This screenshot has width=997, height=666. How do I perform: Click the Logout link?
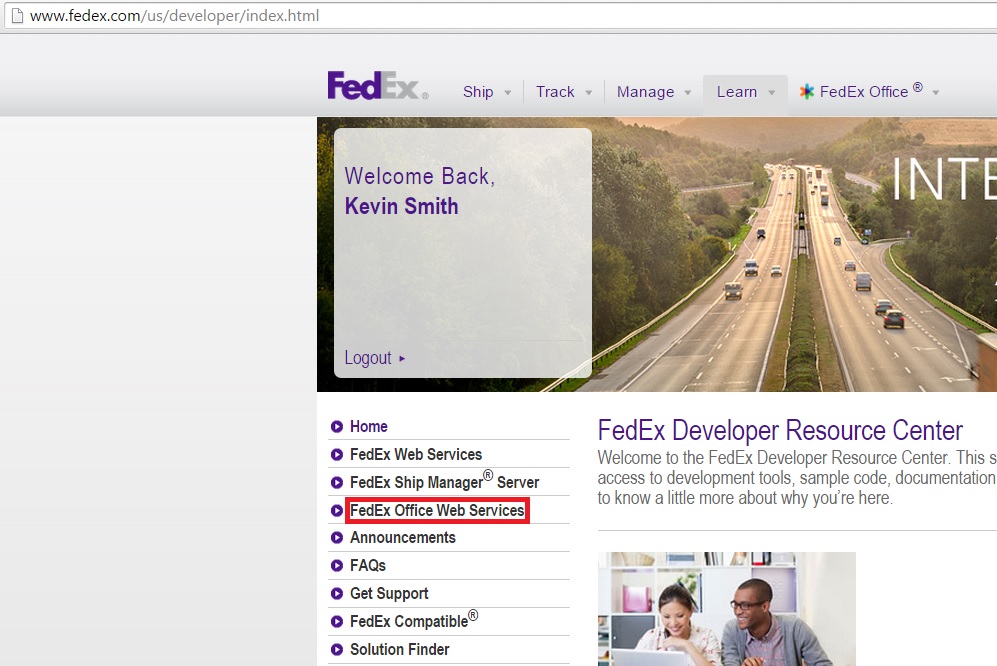point(370,357)
